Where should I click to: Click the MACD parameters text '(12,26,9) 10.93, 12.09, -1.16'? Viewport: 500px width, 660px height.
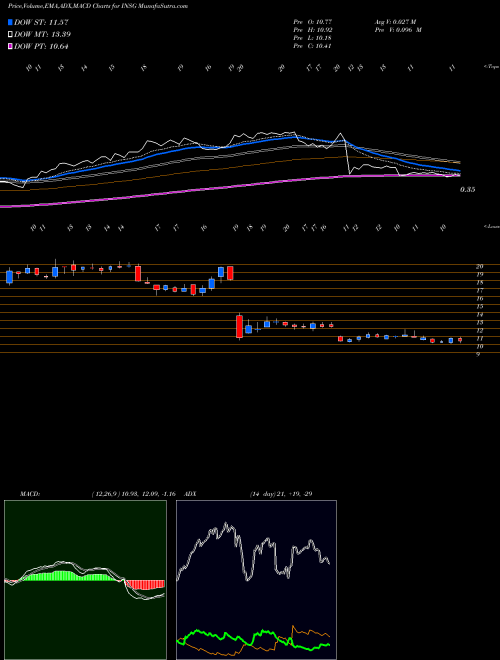tap(133, 493)
